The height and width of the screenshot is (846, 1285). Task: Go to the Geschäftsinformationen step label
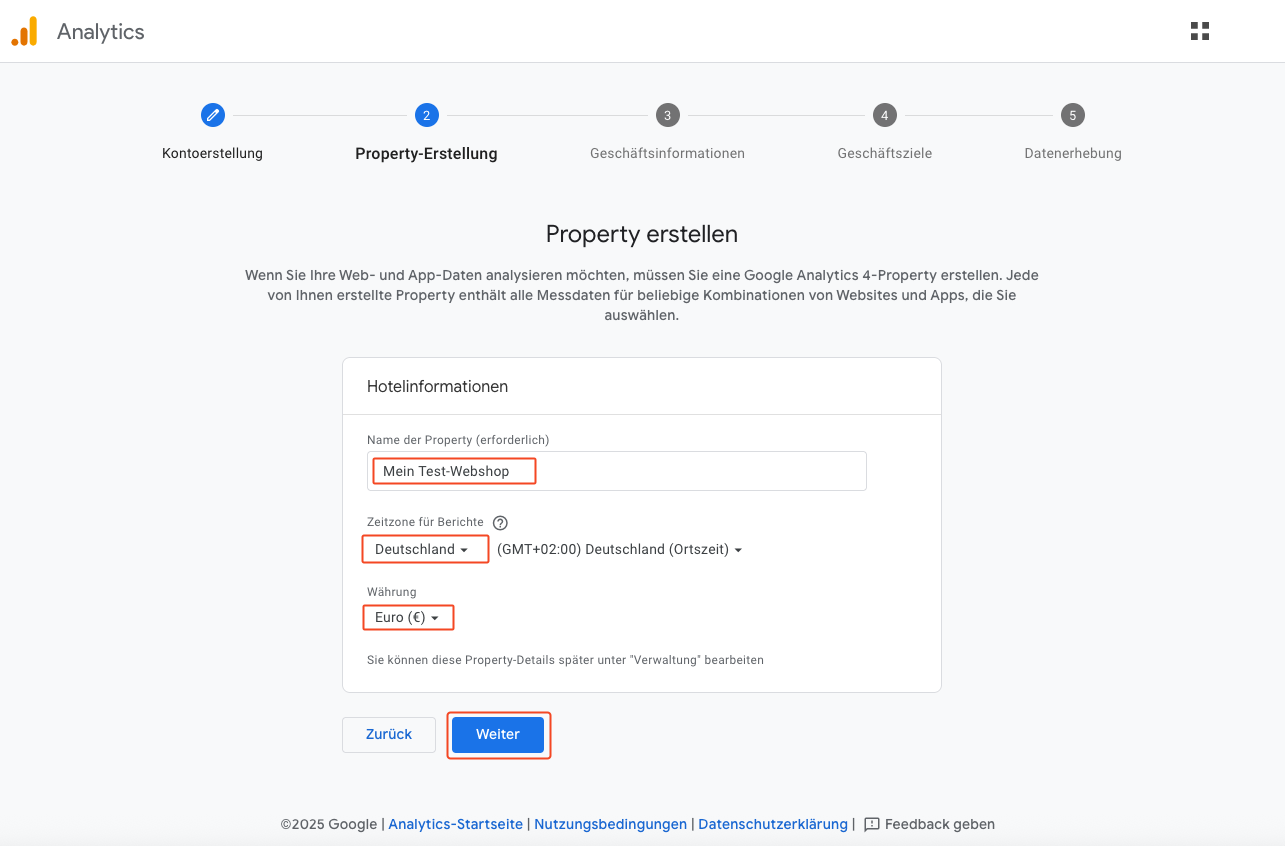pos(667,153)
